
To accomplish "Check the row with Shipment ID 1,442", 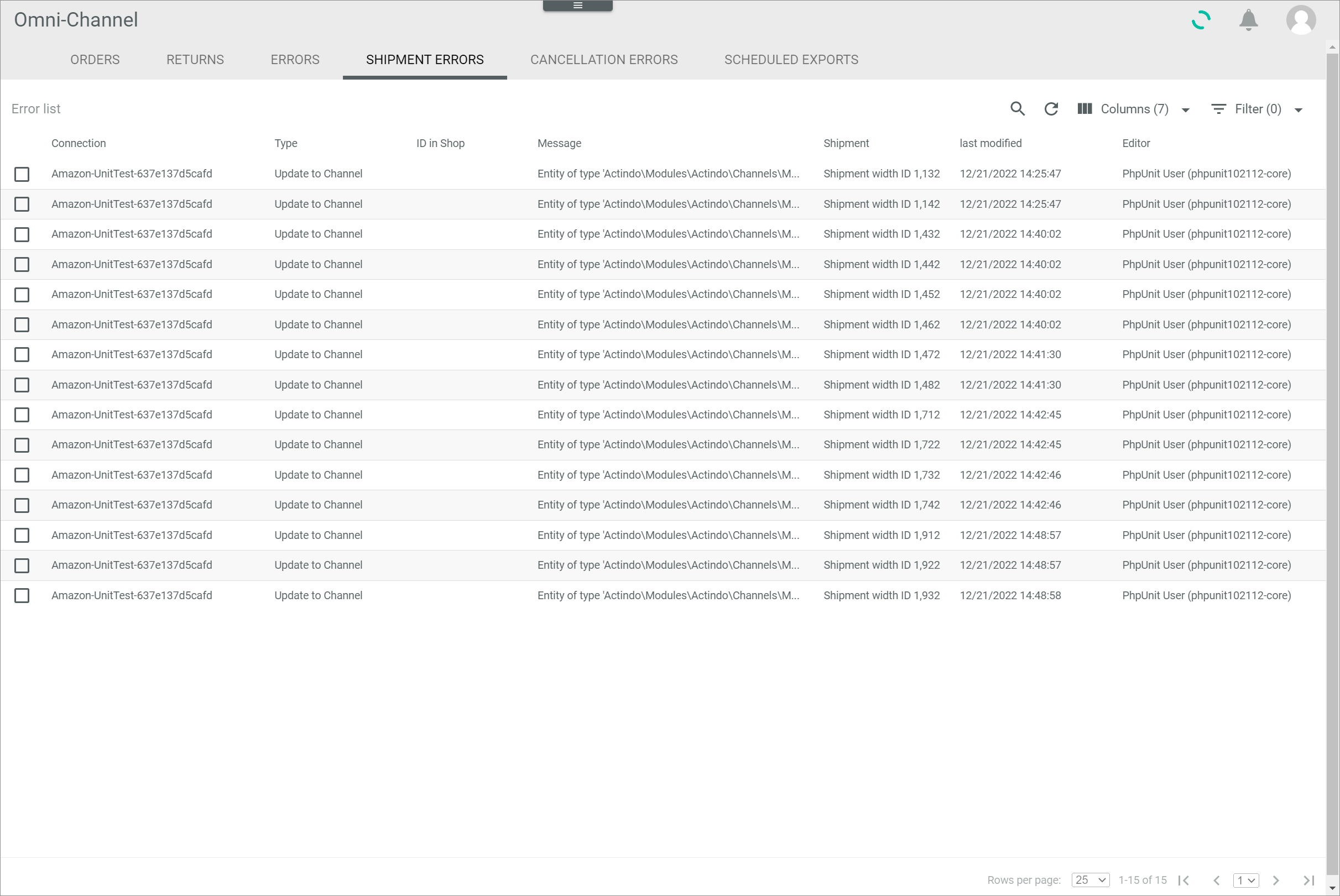I will coord(22,265).
